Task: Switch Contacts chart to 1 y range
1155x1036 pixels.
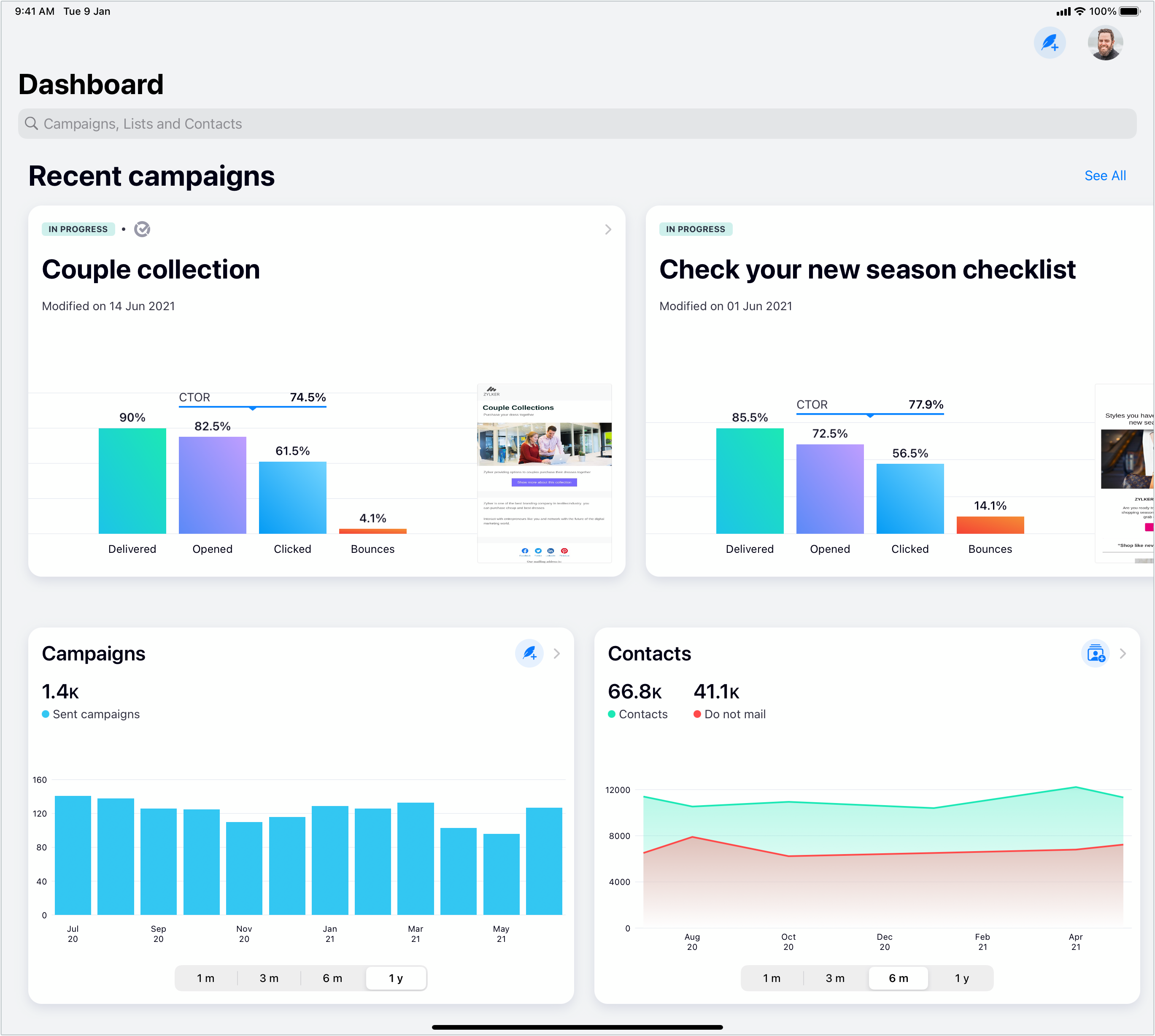Action: 961,978
